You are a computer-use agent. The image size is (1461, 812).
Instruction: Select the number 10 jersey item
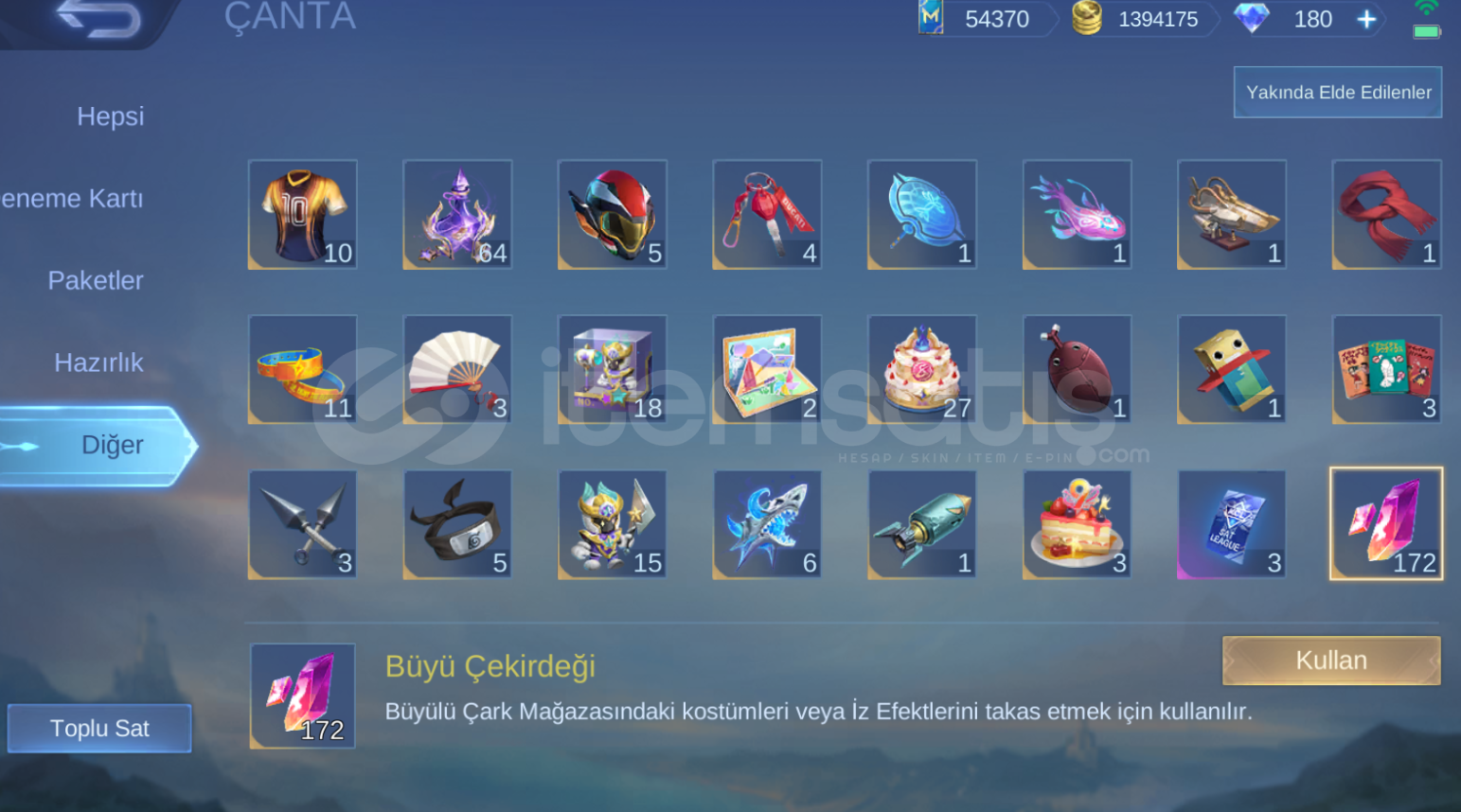point(303,215)
